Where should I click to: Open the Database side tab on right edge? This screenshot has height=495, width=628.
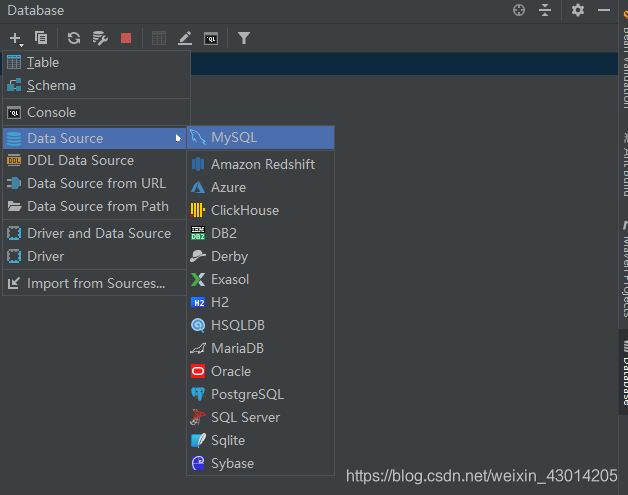coord(624,372)
